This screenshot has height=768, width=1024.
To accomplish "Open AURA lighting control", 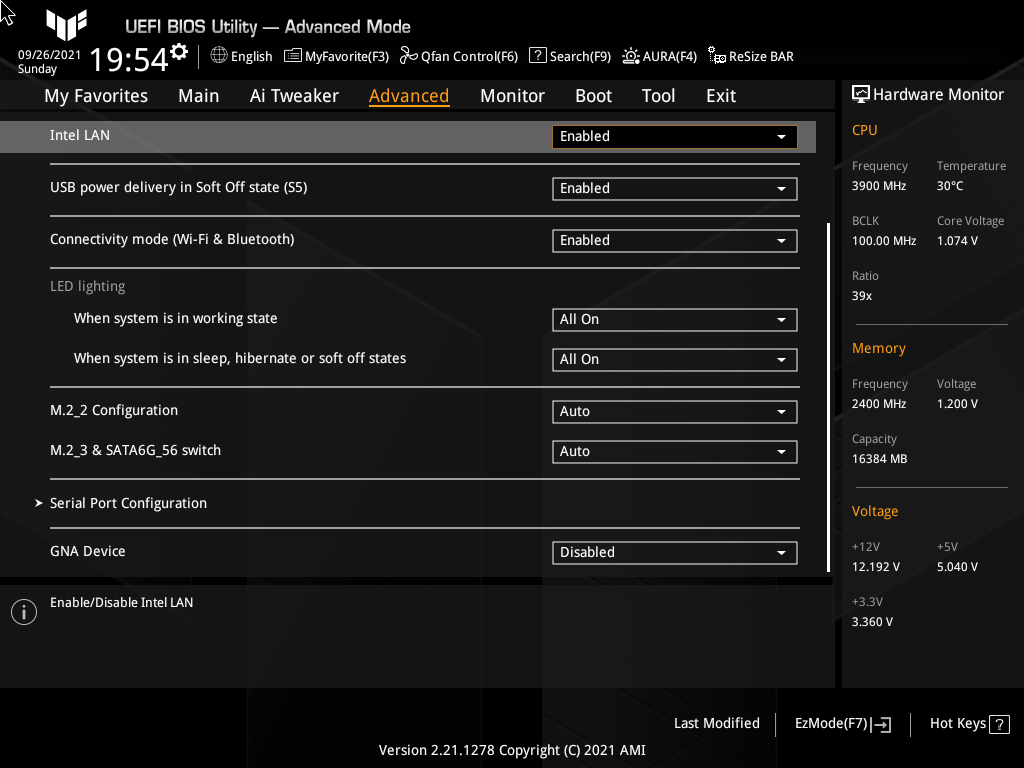I will (659, 56).
